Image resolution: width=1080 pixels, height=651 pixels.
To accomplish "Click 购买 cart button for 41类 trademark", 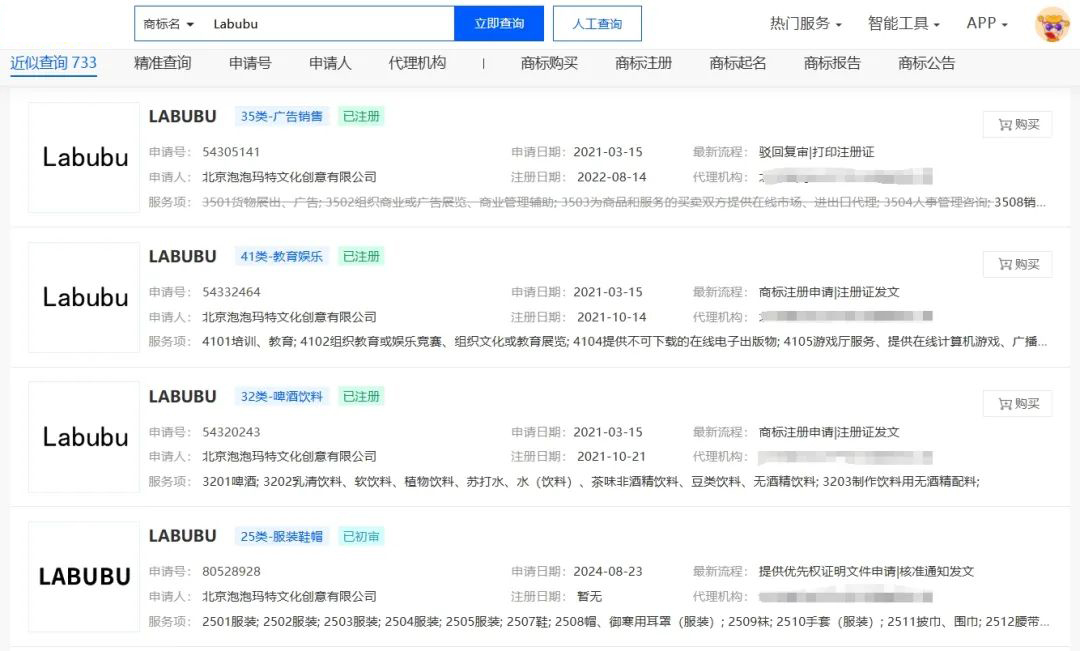I will pyautogui.click(x=1017, y=264).
